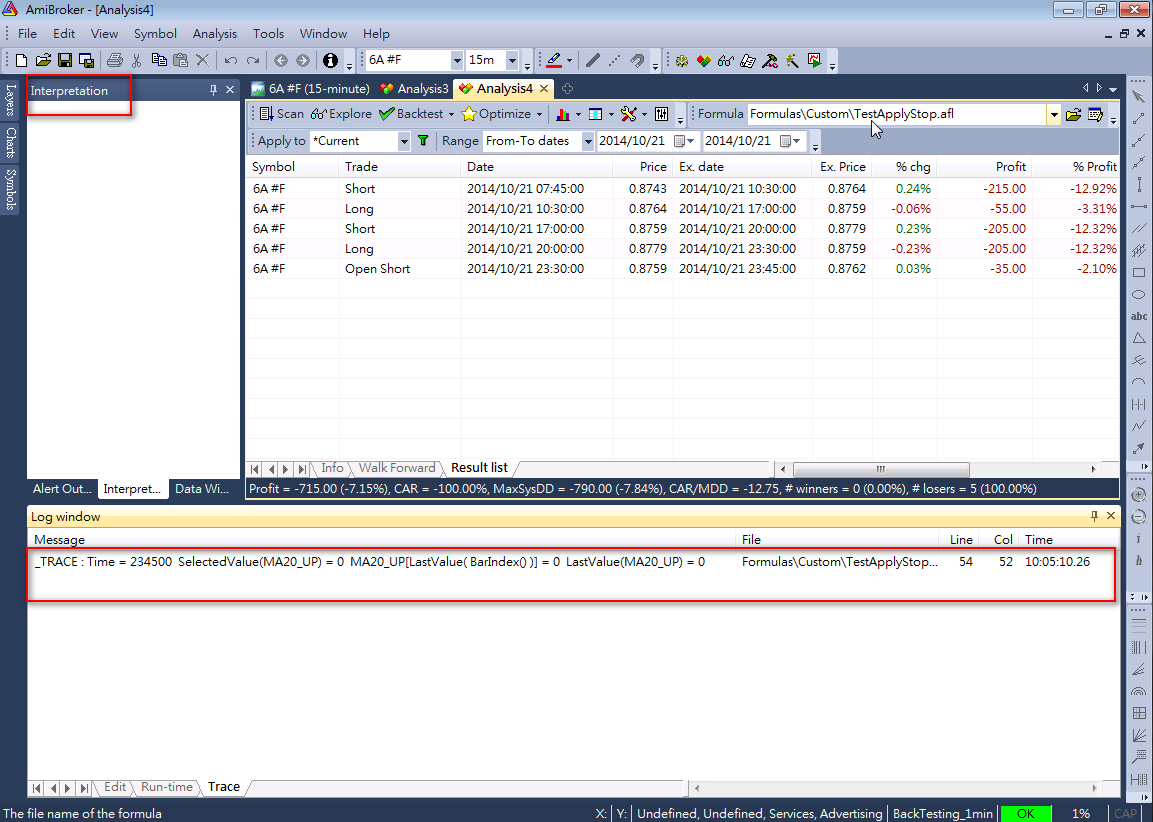The width and height of the screenshot is (1153, 822).
Task: Click the Scan button
Action: (282, 114)
